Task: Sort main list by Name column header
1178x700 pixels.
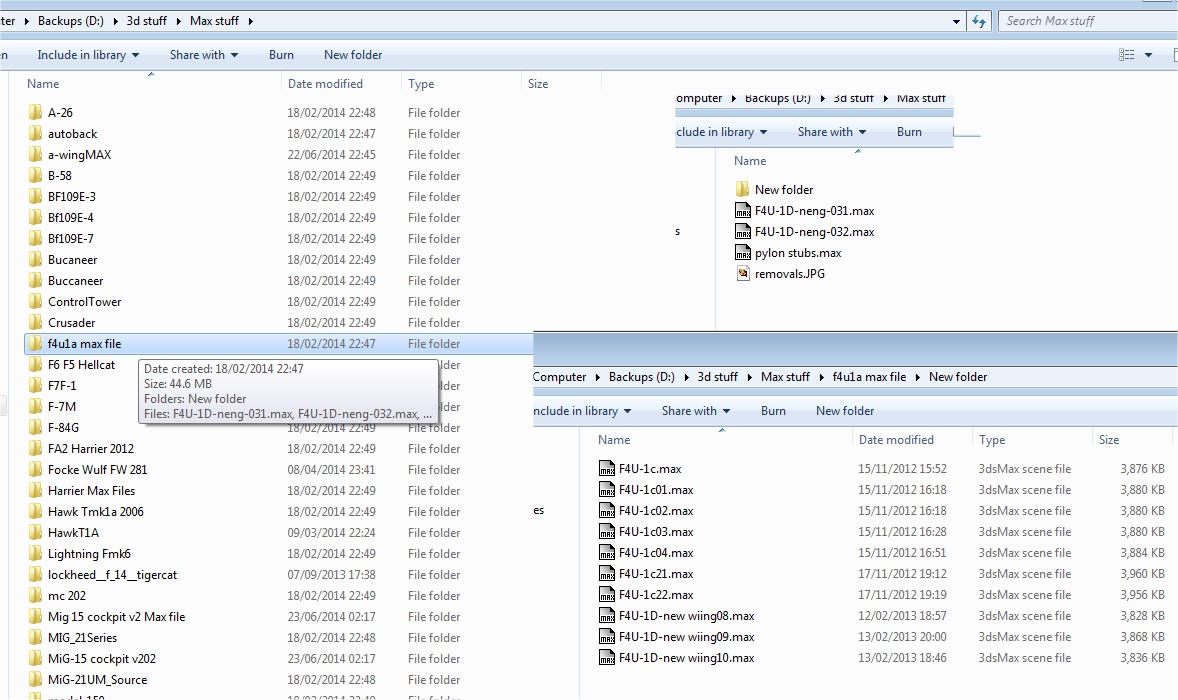Action: pyautogui.click(x=43, y=84)
